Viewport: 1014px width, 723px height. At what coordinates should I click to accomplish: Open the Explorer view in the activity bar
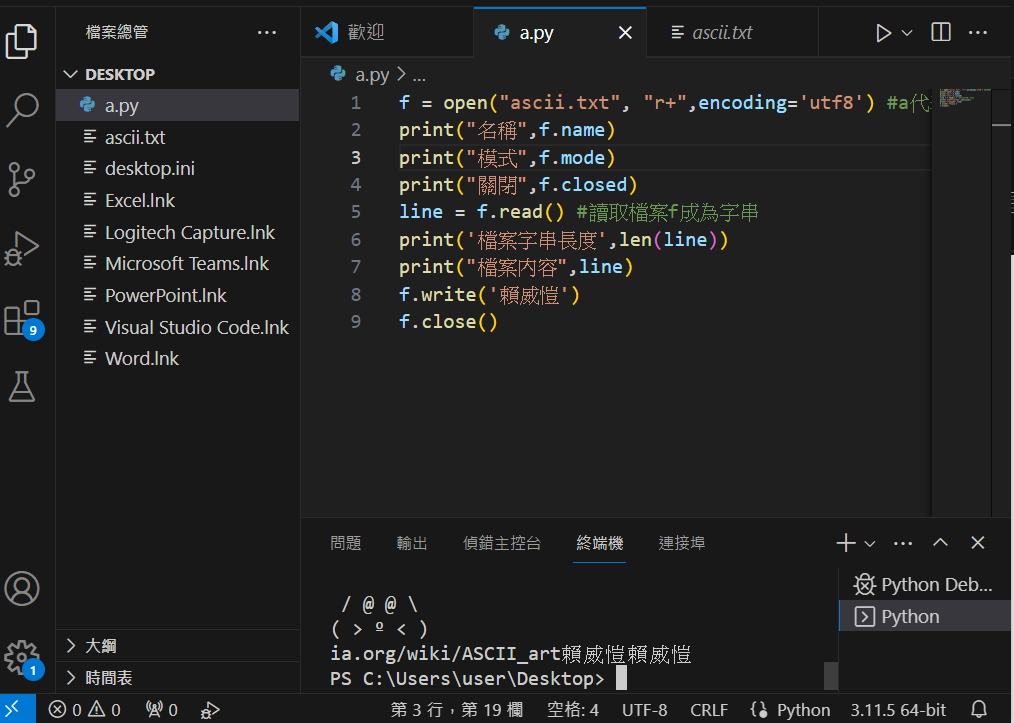click(x=21, y=41)
